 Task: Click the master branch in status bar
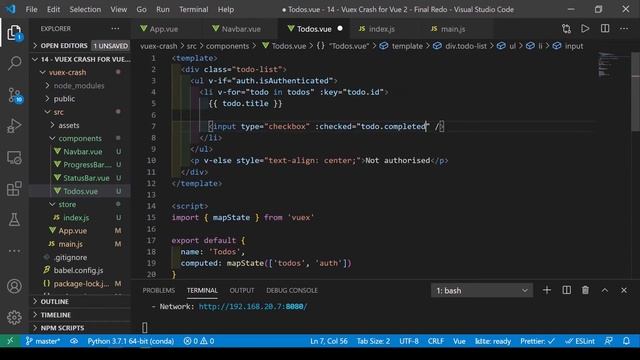click(x=43, y=341)
